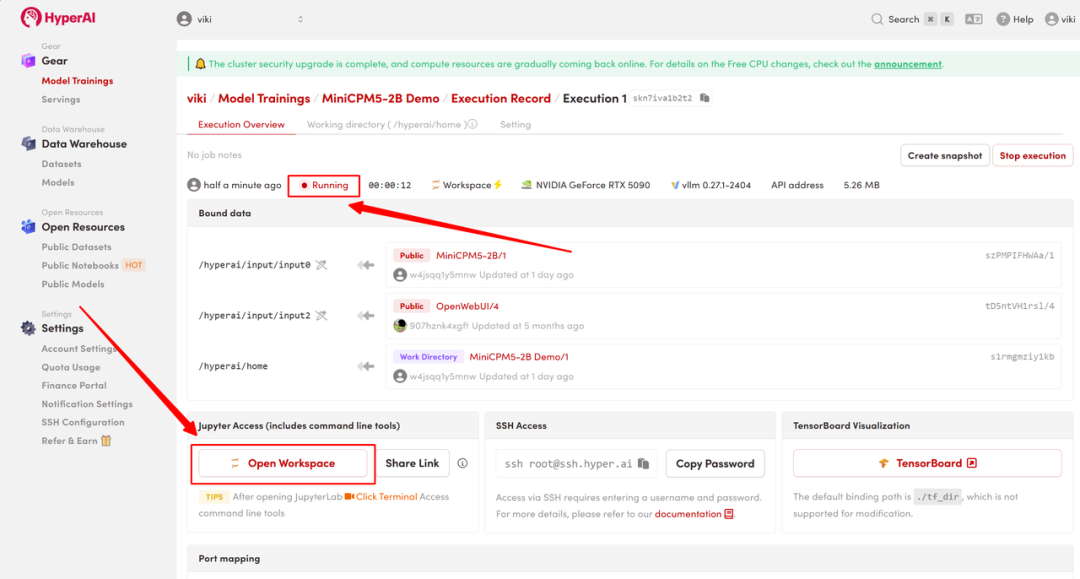This screenshot has height=579, width=1080.
Task: Select the Execution Overview tab
Action: coord(241,125)
